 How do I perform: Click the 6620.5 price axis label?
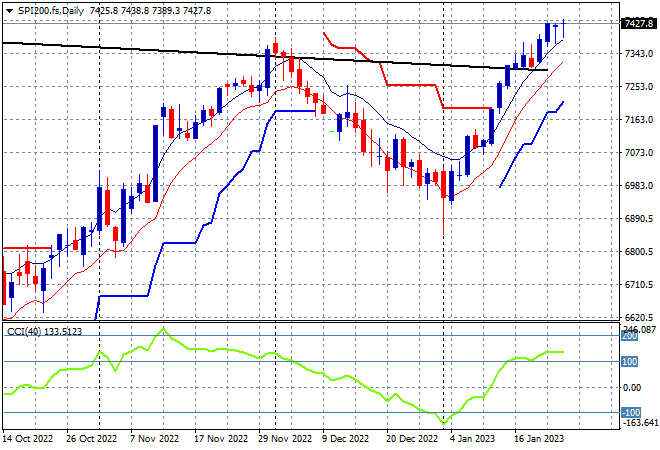click(x=639, y=317)
